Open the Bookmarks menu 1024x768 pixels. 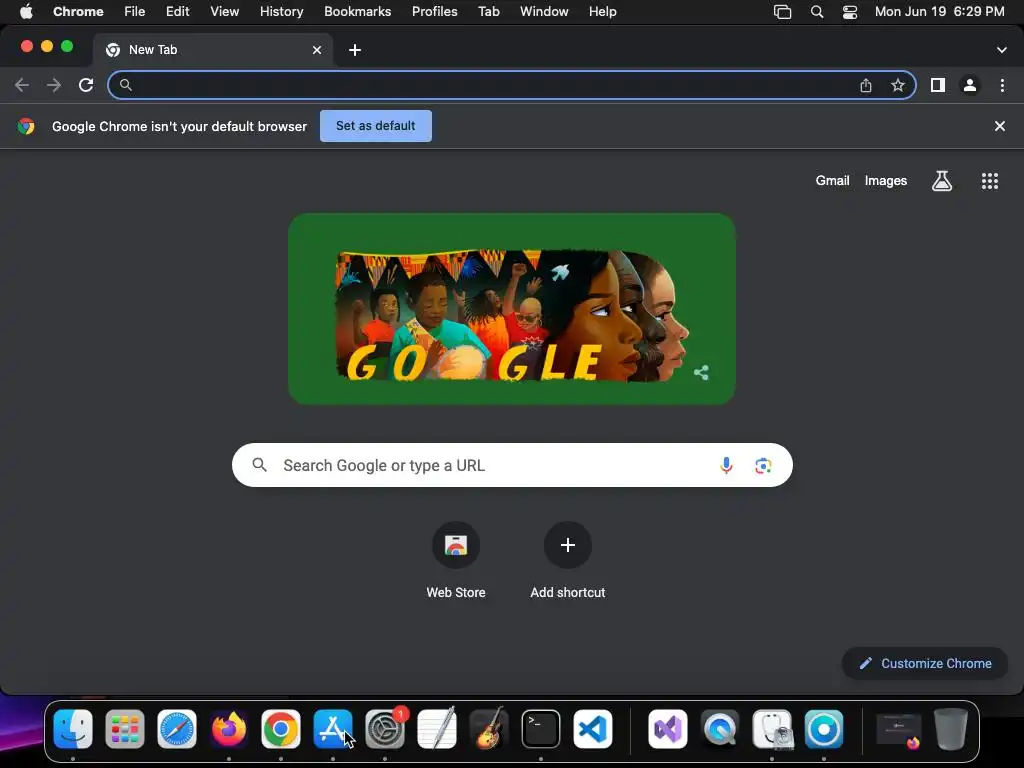[x=357, y=12]
